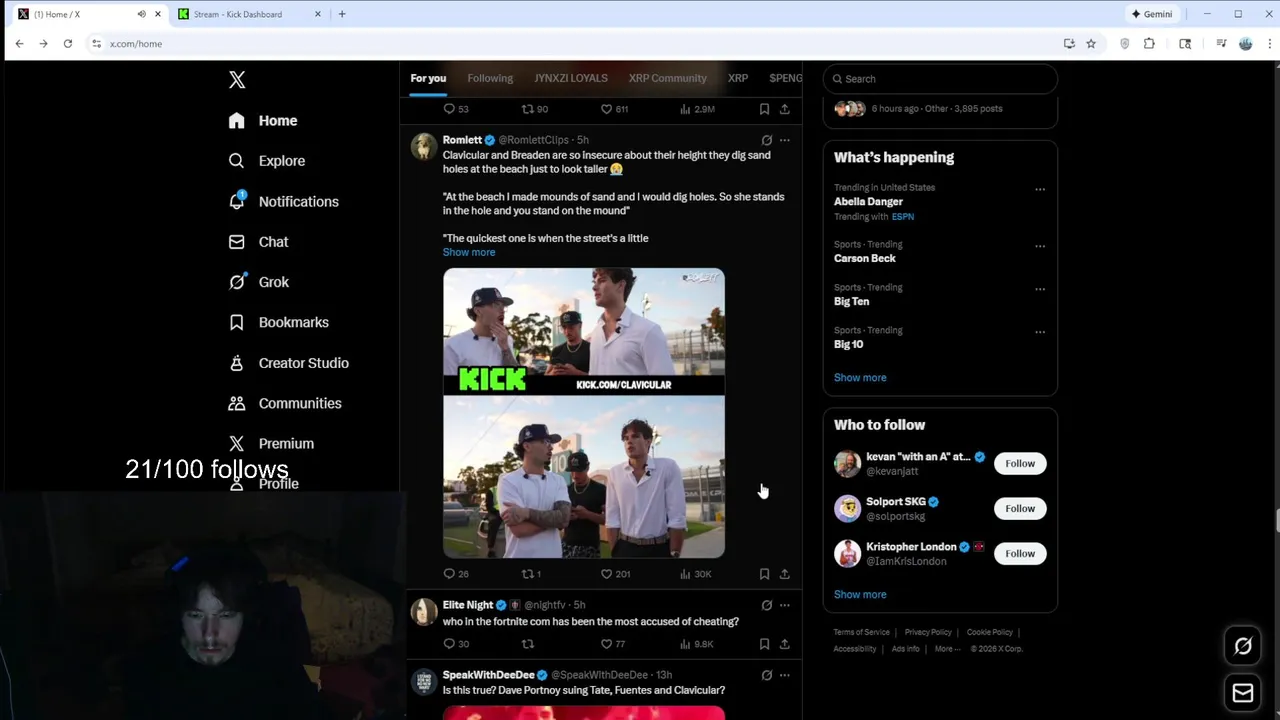Open more options for Big 10 trend

[1040, 332]
